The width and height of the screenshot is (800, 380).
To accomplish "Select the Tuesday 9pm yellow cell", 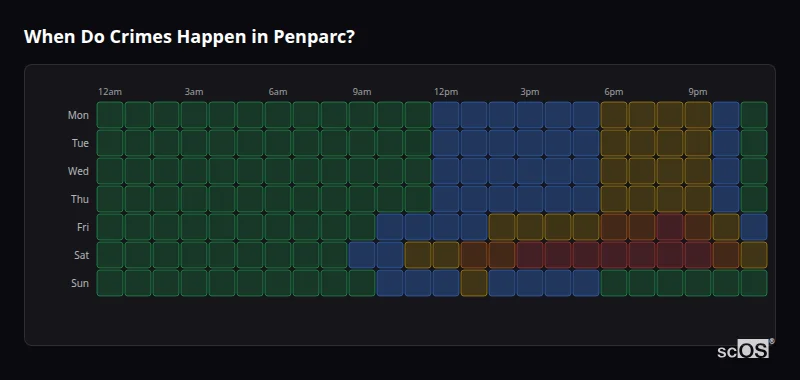I will [698, 143].
